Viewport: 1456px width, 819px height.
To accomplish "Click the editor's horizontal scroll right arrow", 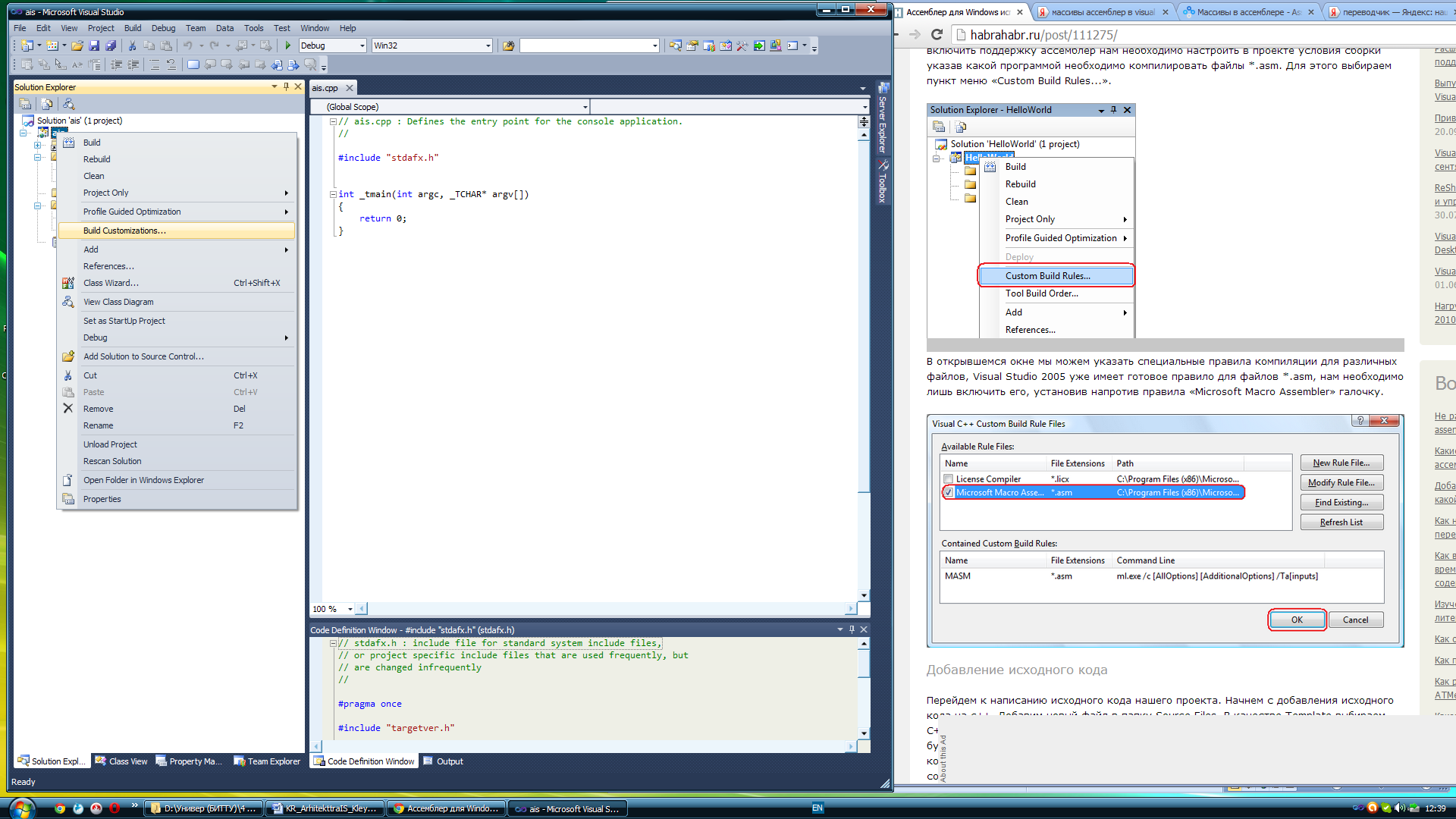I will 850,609.
